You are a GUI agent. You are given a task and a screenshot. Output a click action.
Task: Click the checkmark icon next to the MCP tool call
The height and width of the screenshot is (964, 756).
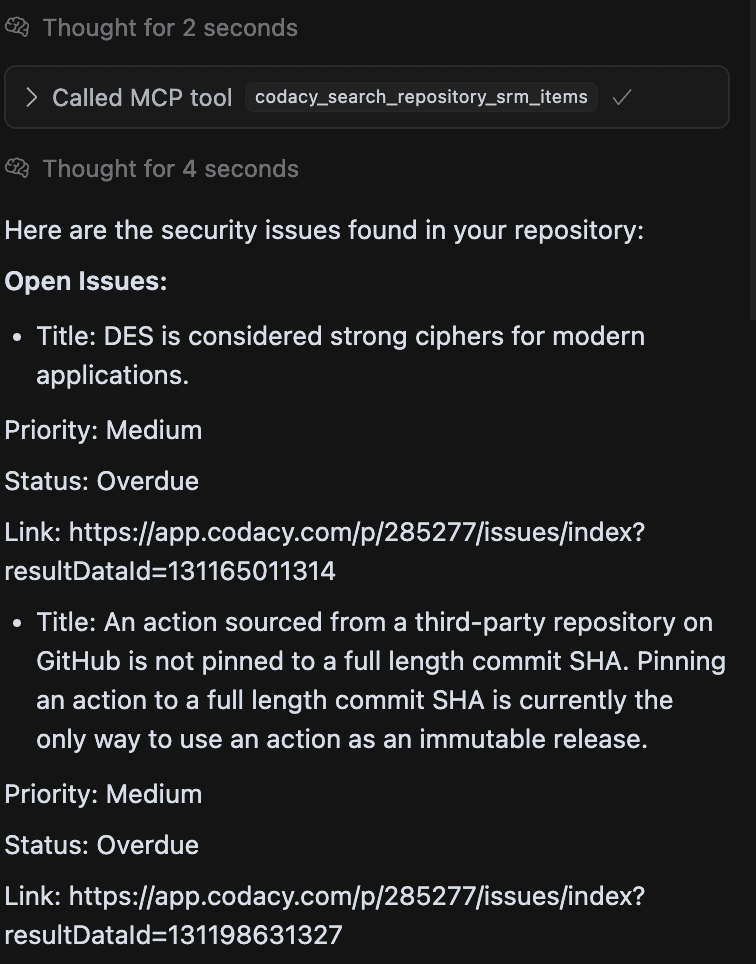tap(622, 97)
